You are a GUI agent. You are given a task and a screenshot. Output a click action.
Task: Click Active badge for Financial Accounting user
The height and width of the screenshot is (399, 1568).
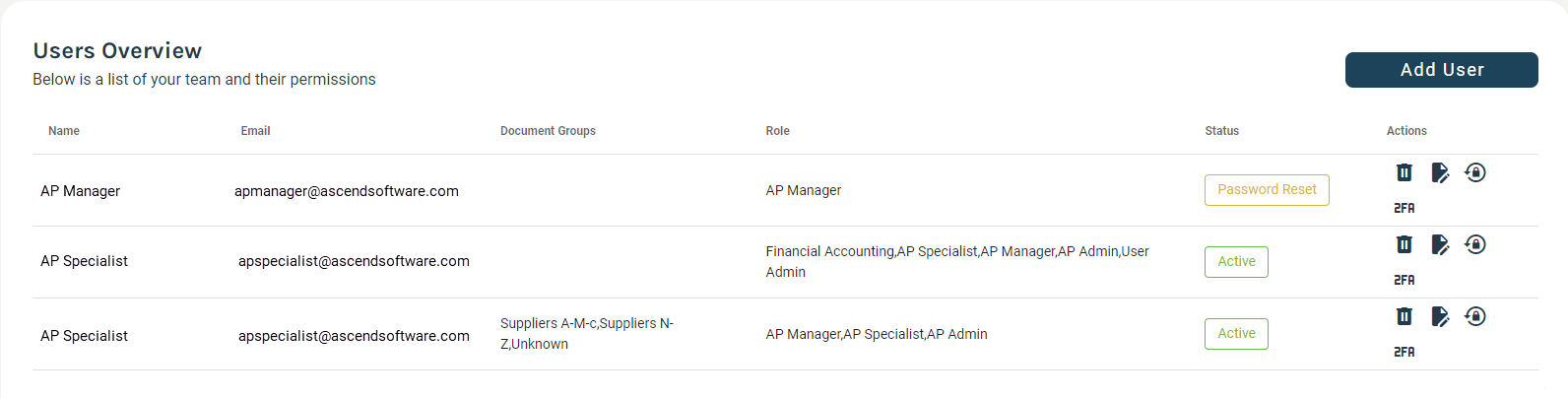[x=1236, y=262]
